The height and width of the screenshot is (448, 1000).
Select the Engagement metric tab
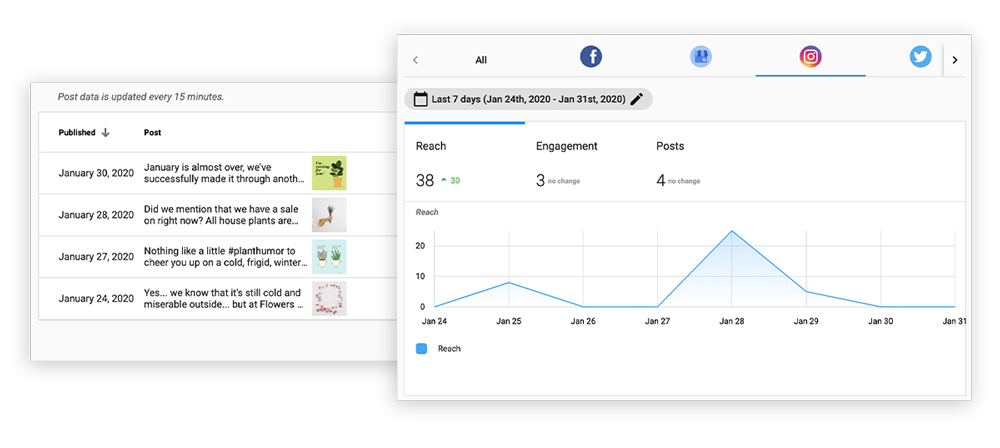(x=566, y=146)
